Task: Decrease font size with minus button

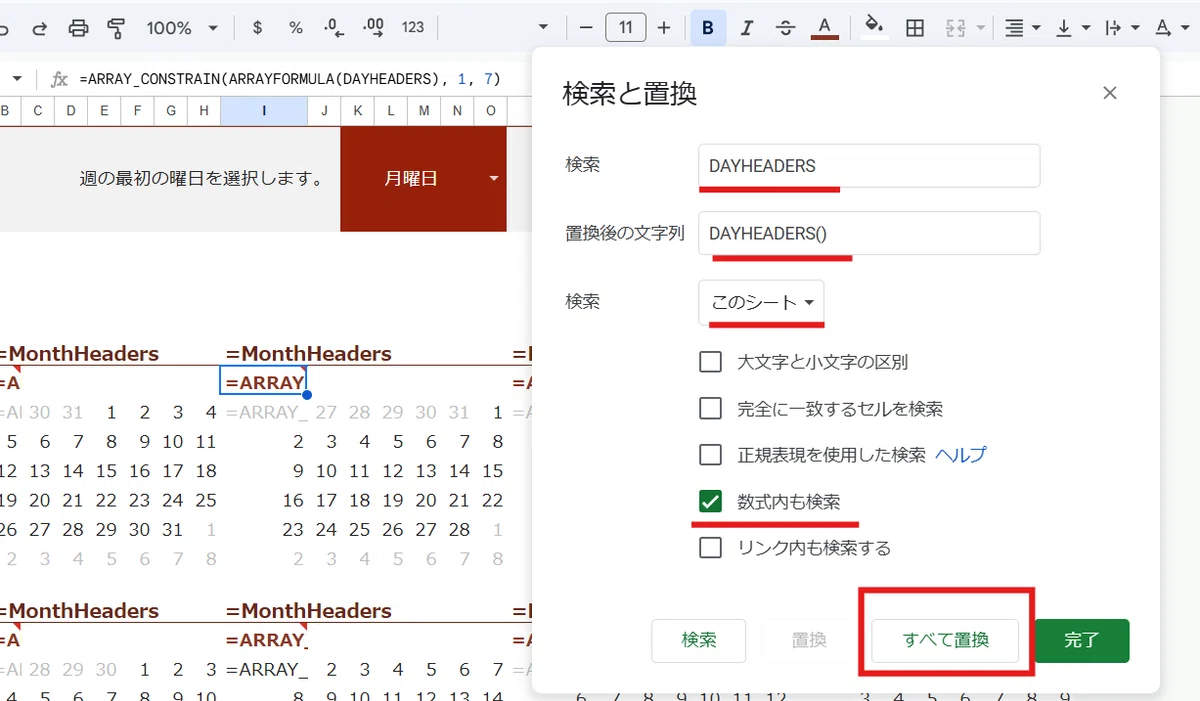Action: (586, 28)
